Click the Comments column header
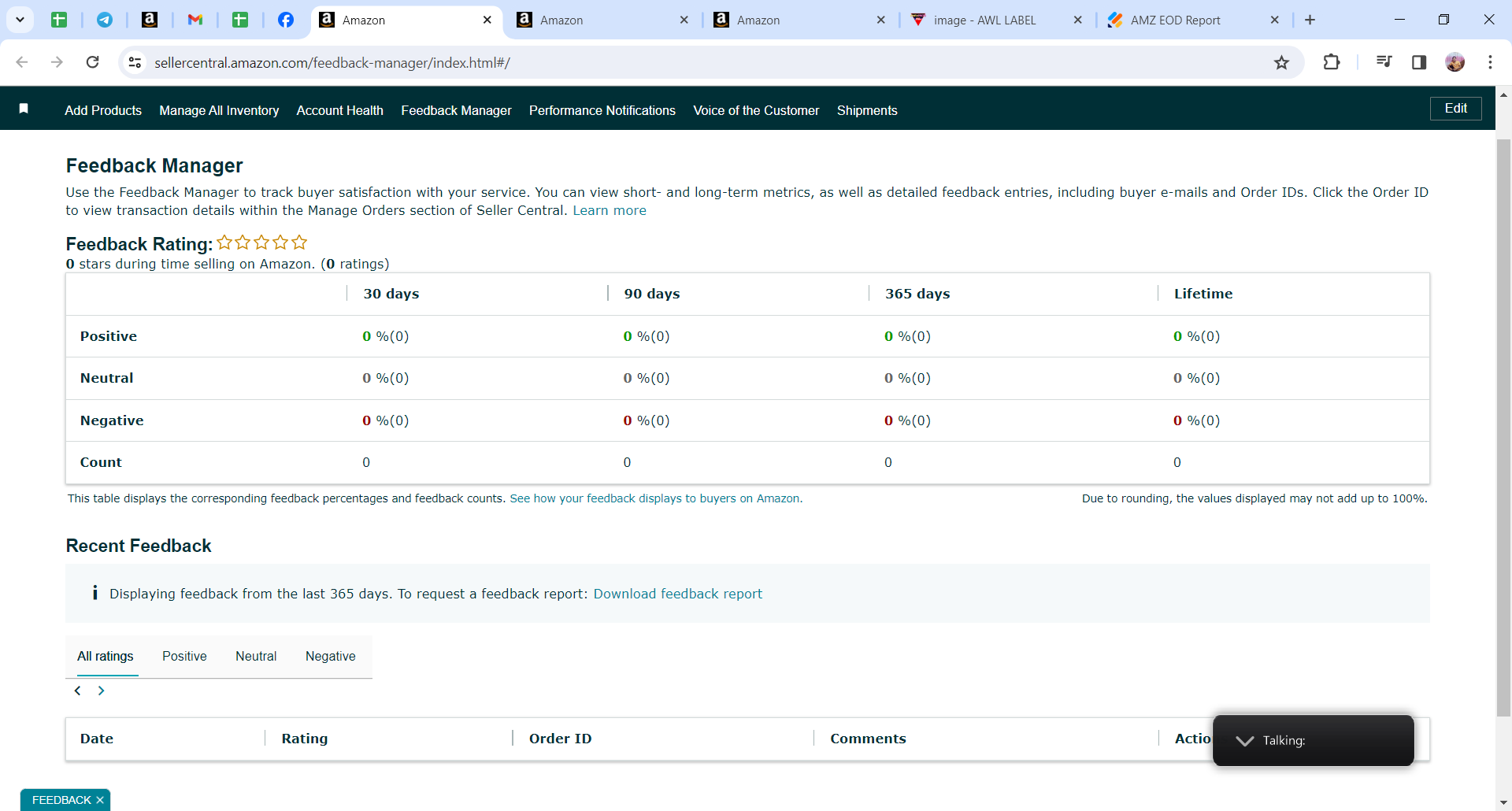1512x811 pixels. (868, 739)
